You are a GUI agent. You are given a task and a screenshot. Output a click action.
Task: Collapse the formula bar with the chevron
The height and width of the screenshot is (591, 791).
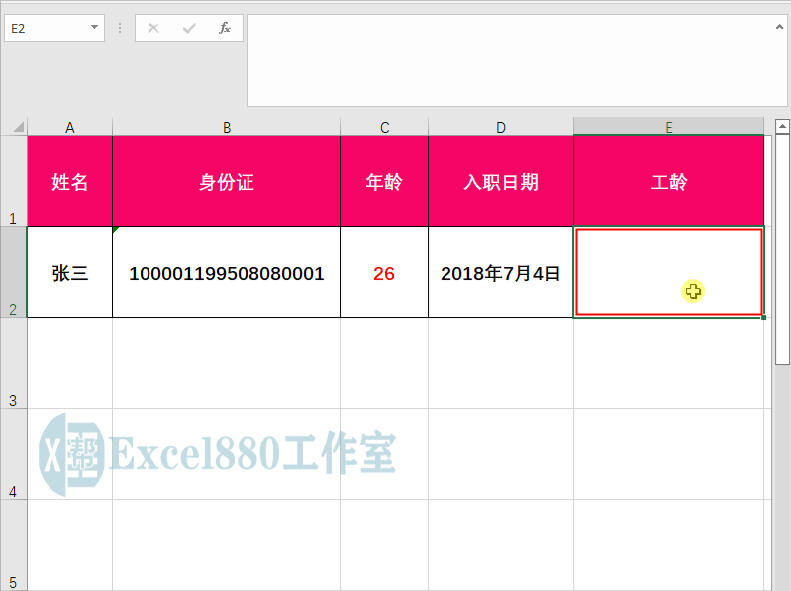point(779,27)
